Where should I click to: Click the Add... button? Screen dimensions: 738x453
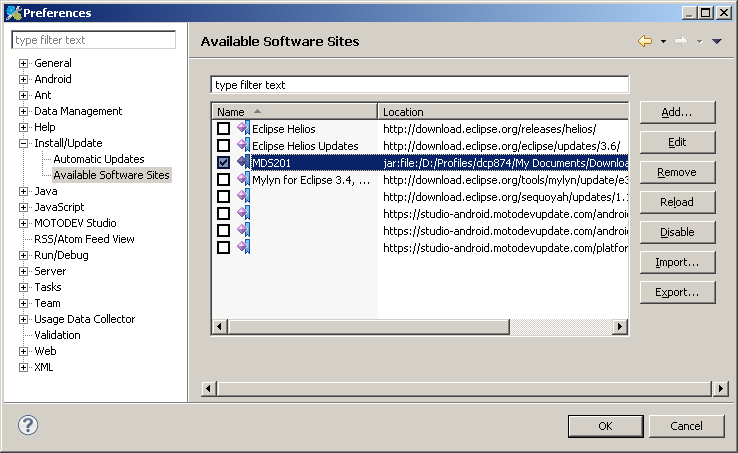click(677, 112)
